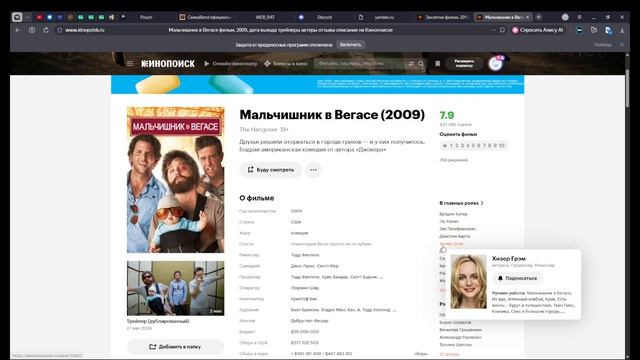Open Хизер Грэм photo in popup

[469, 282]
